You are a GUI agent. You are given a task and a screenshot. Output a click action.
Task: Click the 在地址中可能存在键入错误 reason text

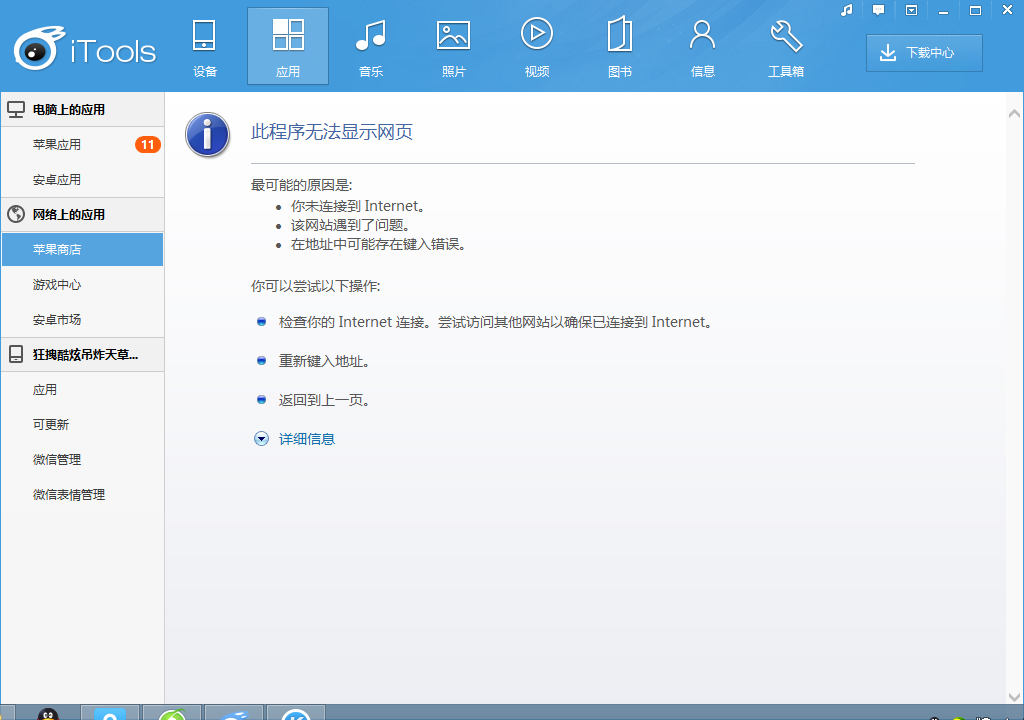(378, 245)
